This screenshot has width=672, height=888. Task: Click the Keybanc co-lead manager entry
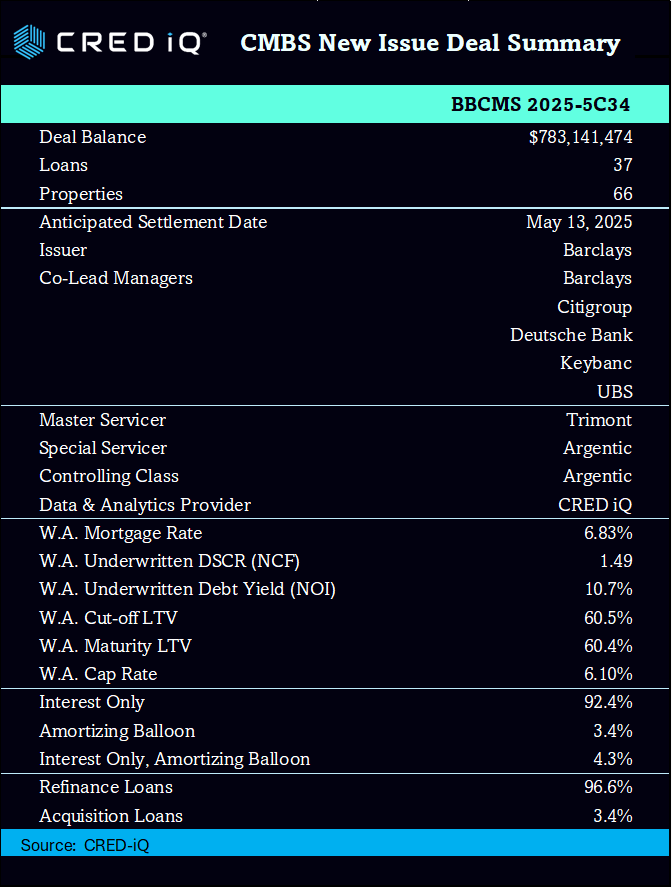[x=596, y=363]
